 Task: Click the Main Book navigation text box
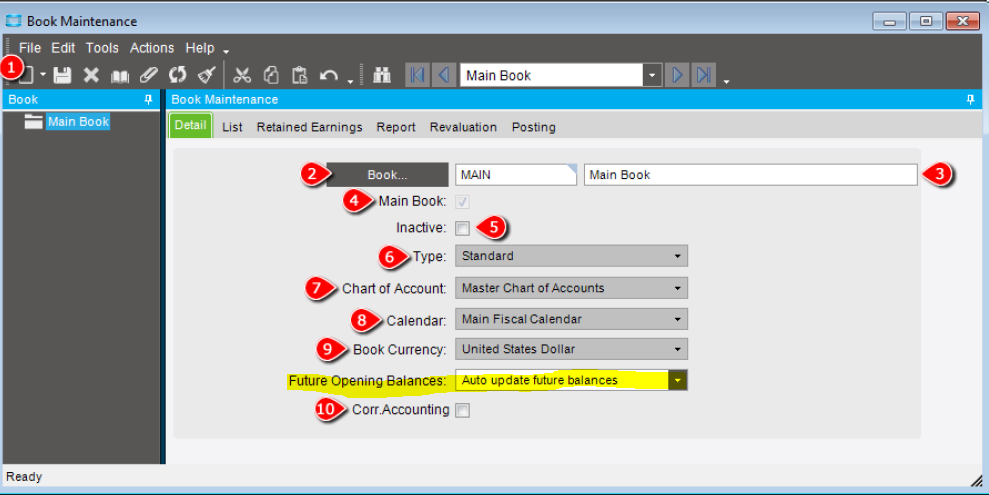click(552, 76)
